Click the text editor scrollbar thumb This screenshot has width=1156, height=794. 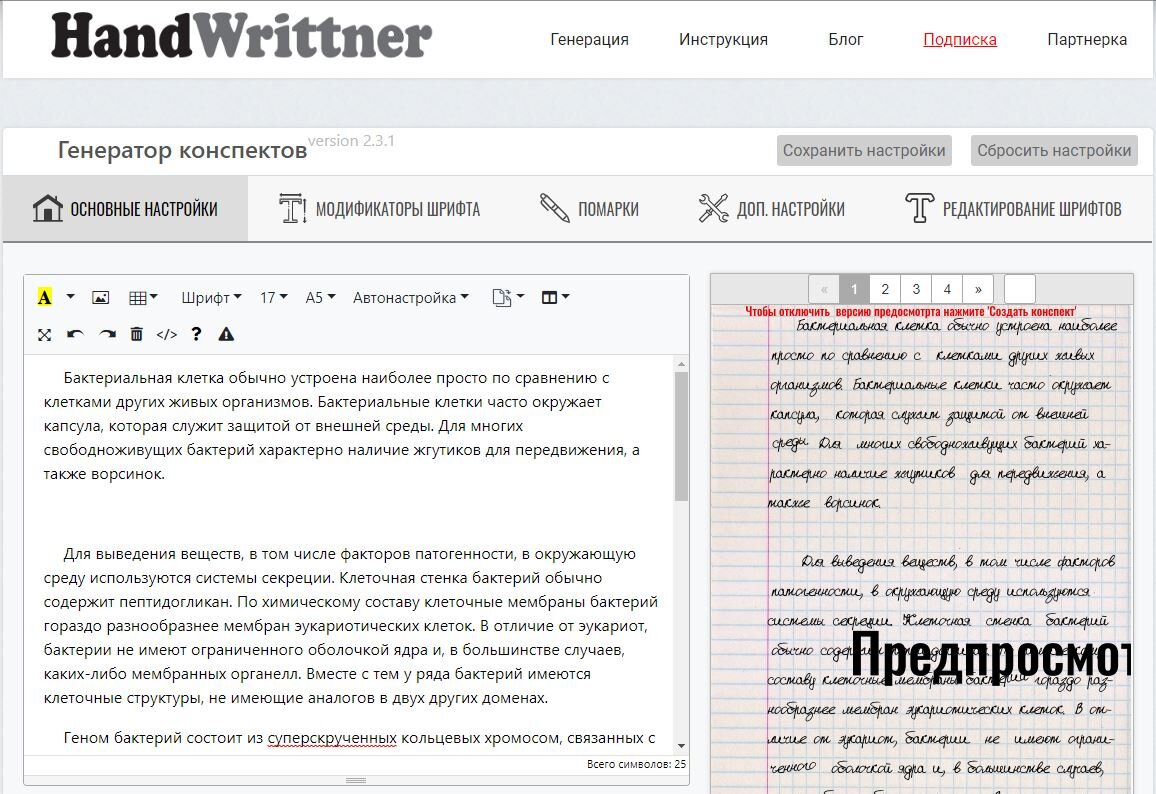(681, 436)
